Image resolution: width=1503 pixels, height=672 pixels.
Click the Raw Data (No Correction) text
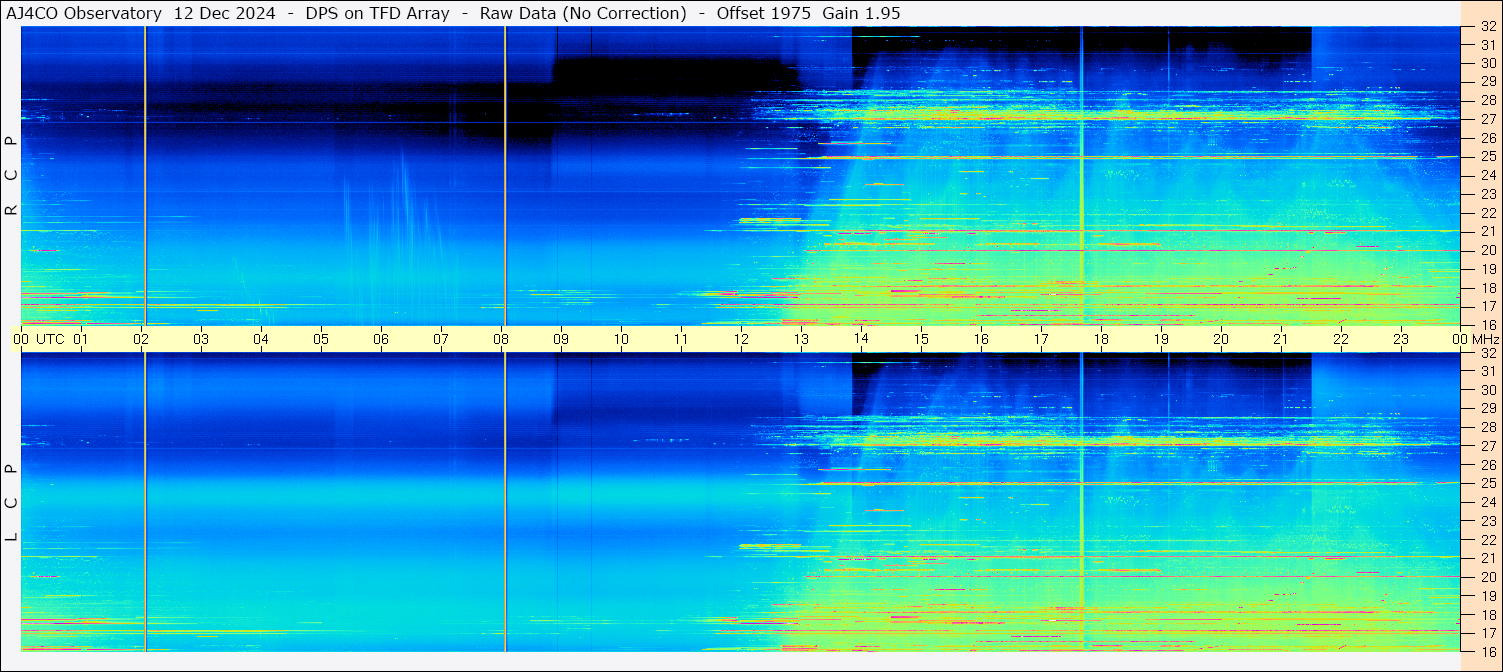click(583, 13)
